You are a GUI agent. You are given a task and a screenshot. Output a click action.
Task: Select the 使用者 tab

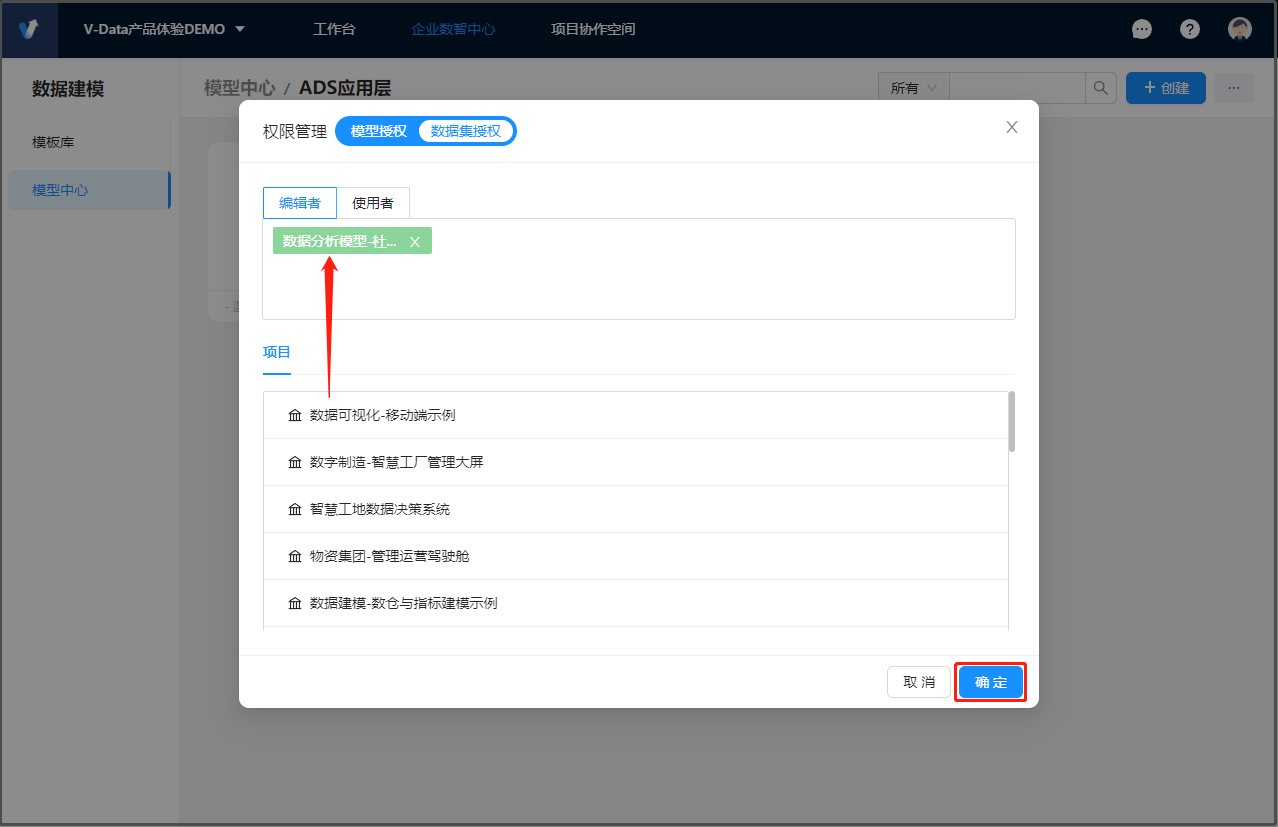(x=373, y=203)
